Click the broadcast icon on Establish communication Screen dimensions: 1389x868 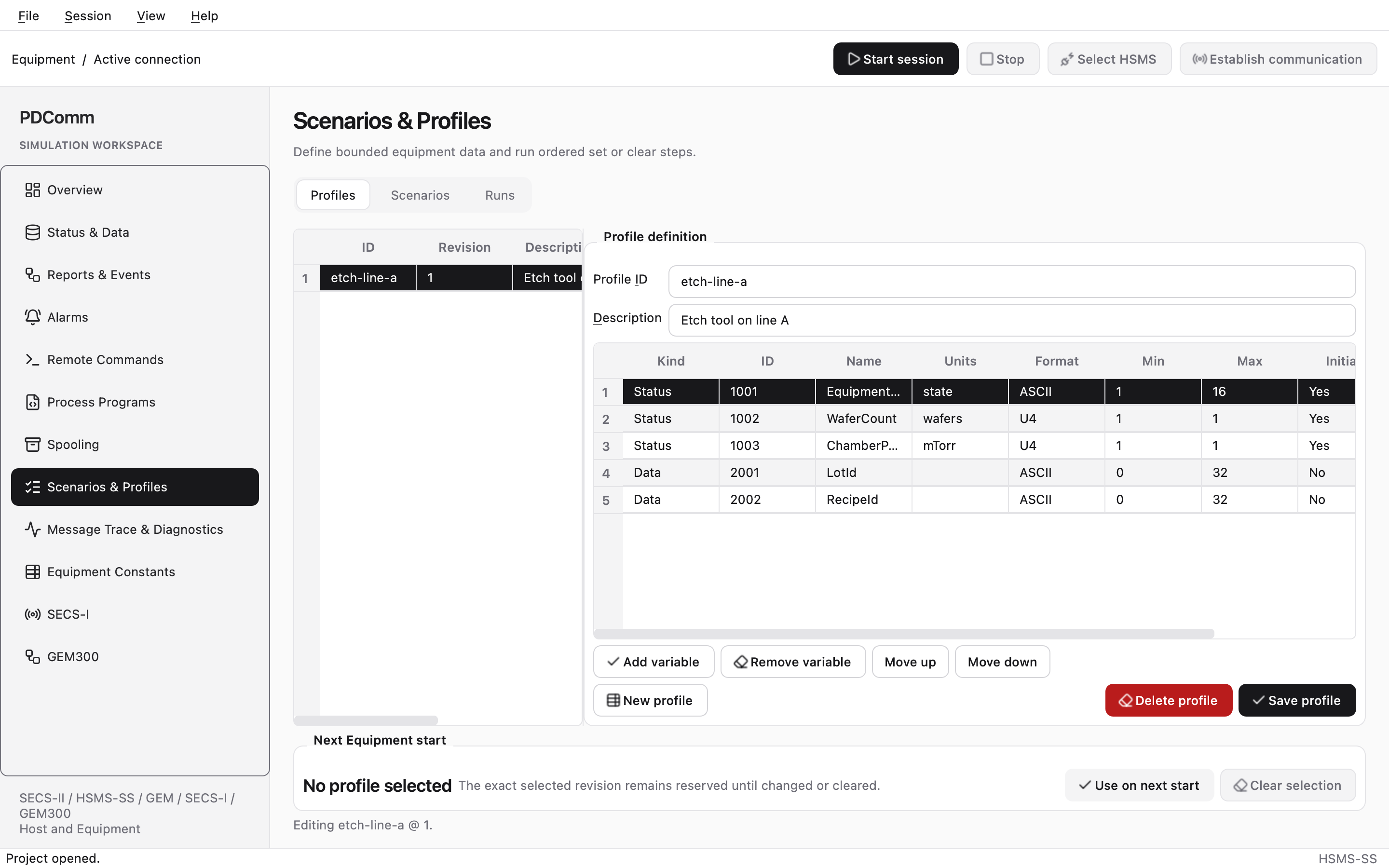coord(1199,59)
